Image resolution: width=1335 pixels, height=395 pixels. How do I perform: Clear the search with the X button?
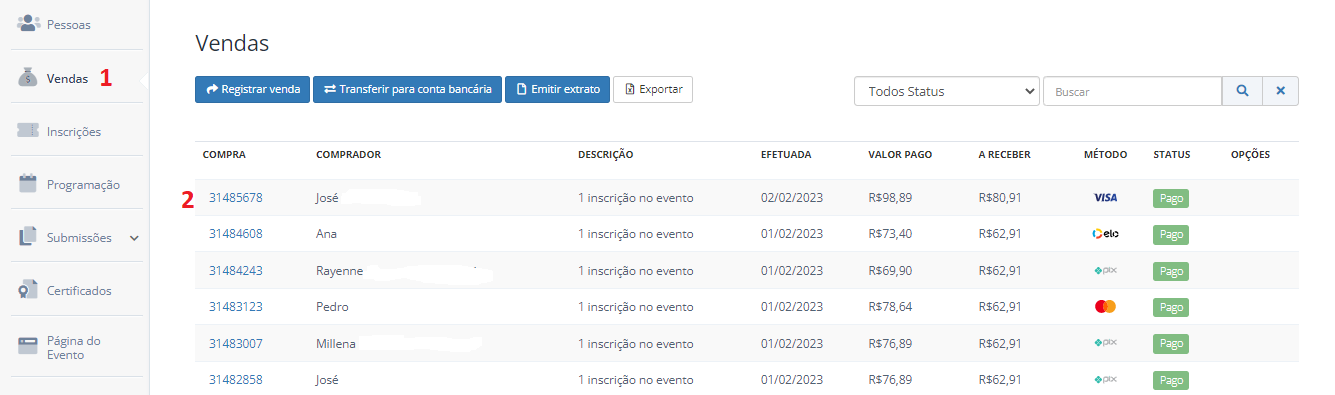point(1280,91)
